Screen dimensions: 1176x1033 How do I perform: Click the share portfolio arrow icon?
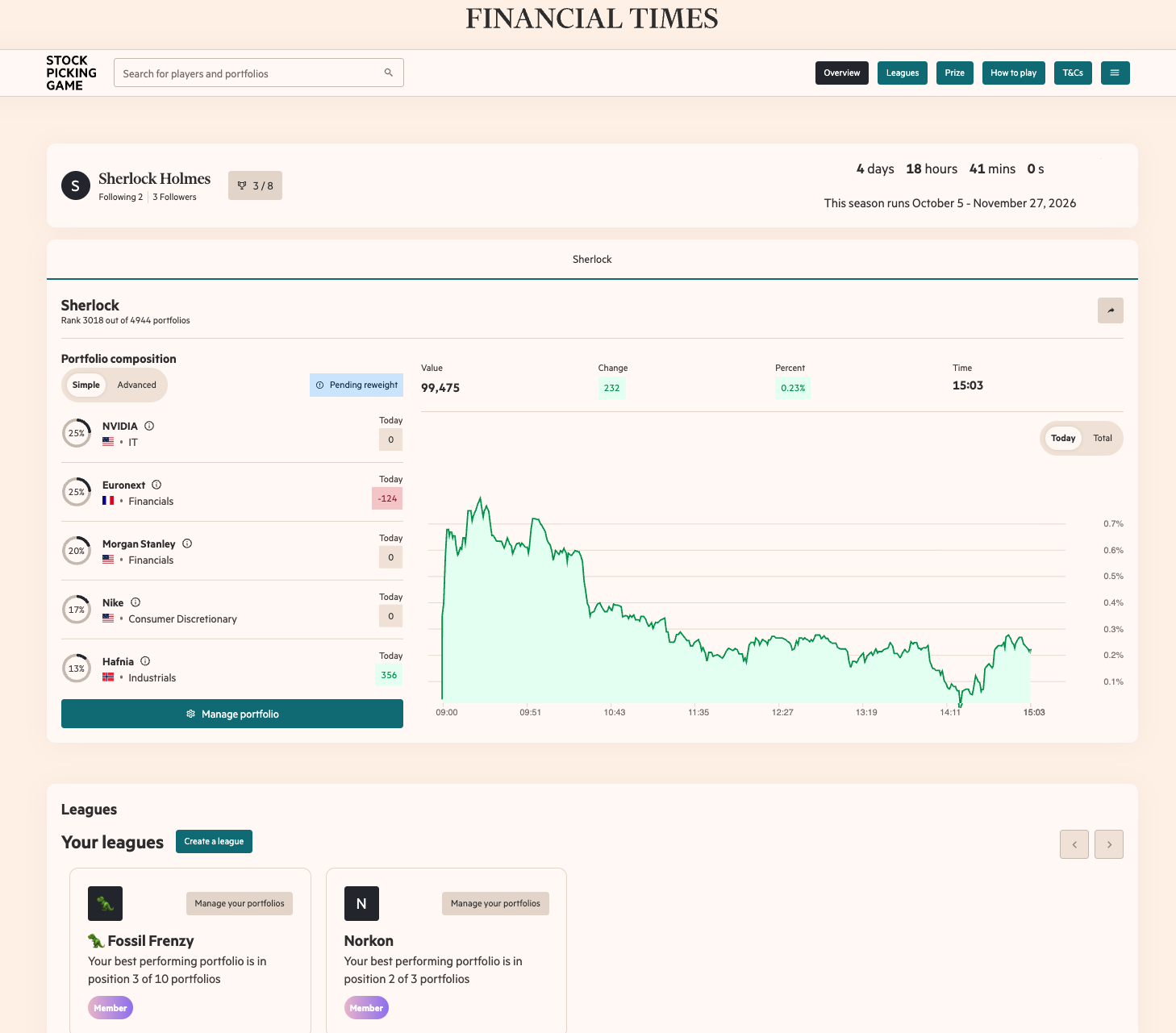pos(1111,310)
